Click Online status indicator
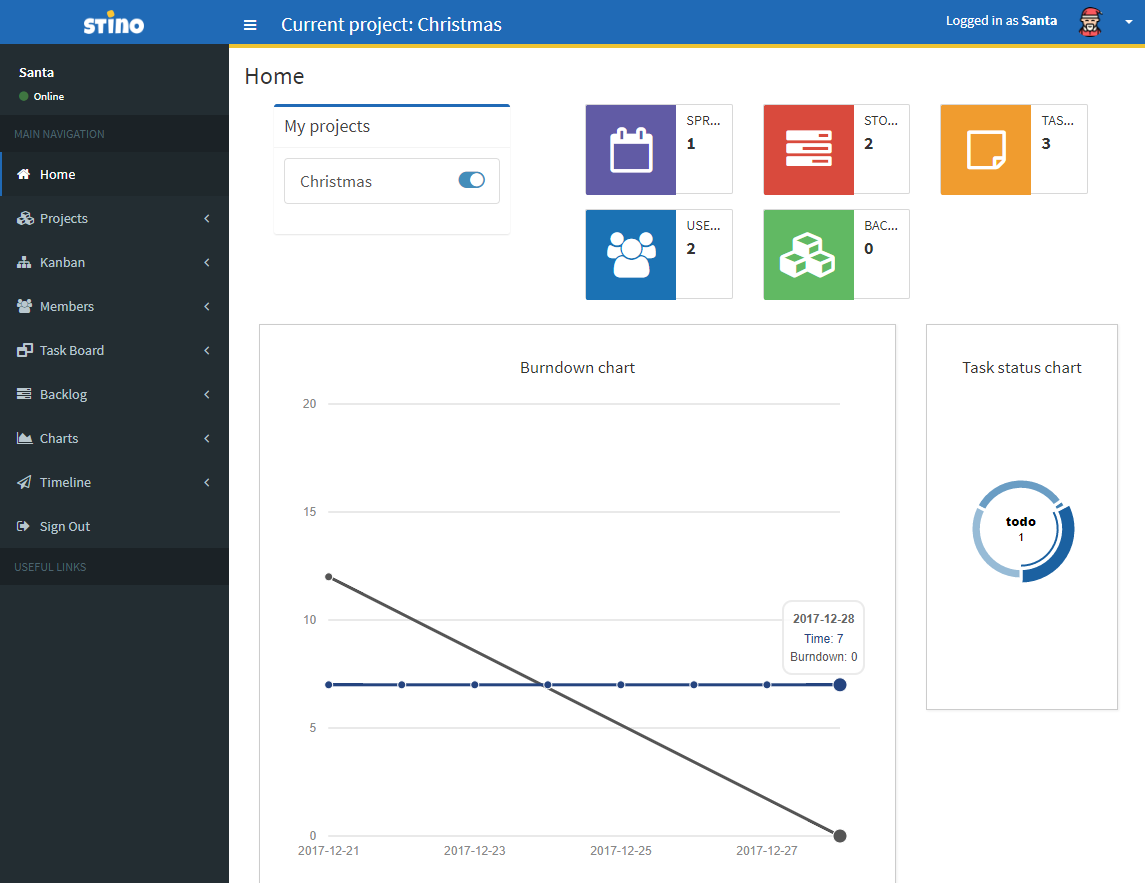Viewport: 1145px width, 883px height. (42, 96)
